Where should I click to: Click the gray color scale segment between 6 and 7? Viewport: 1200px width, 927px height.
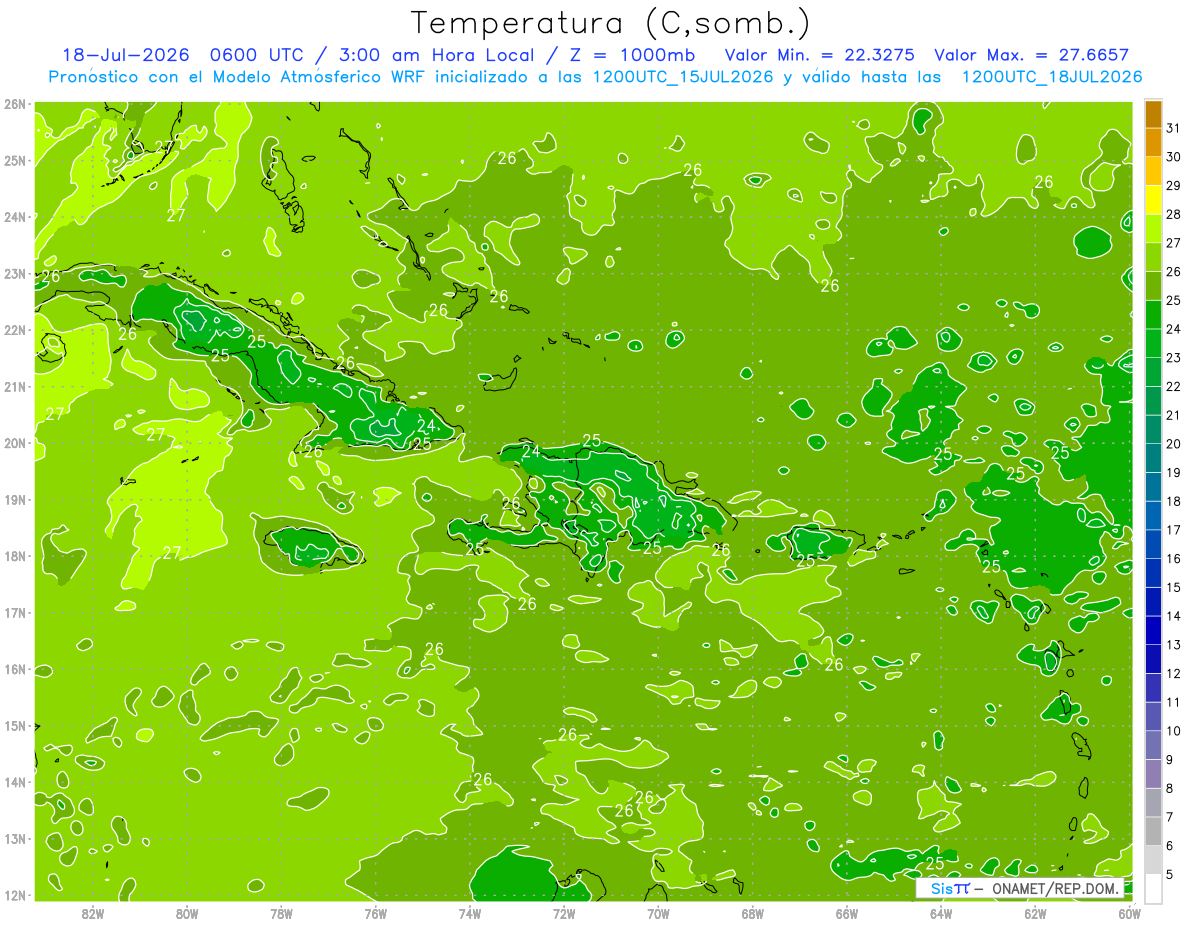tap(1153, 831)
